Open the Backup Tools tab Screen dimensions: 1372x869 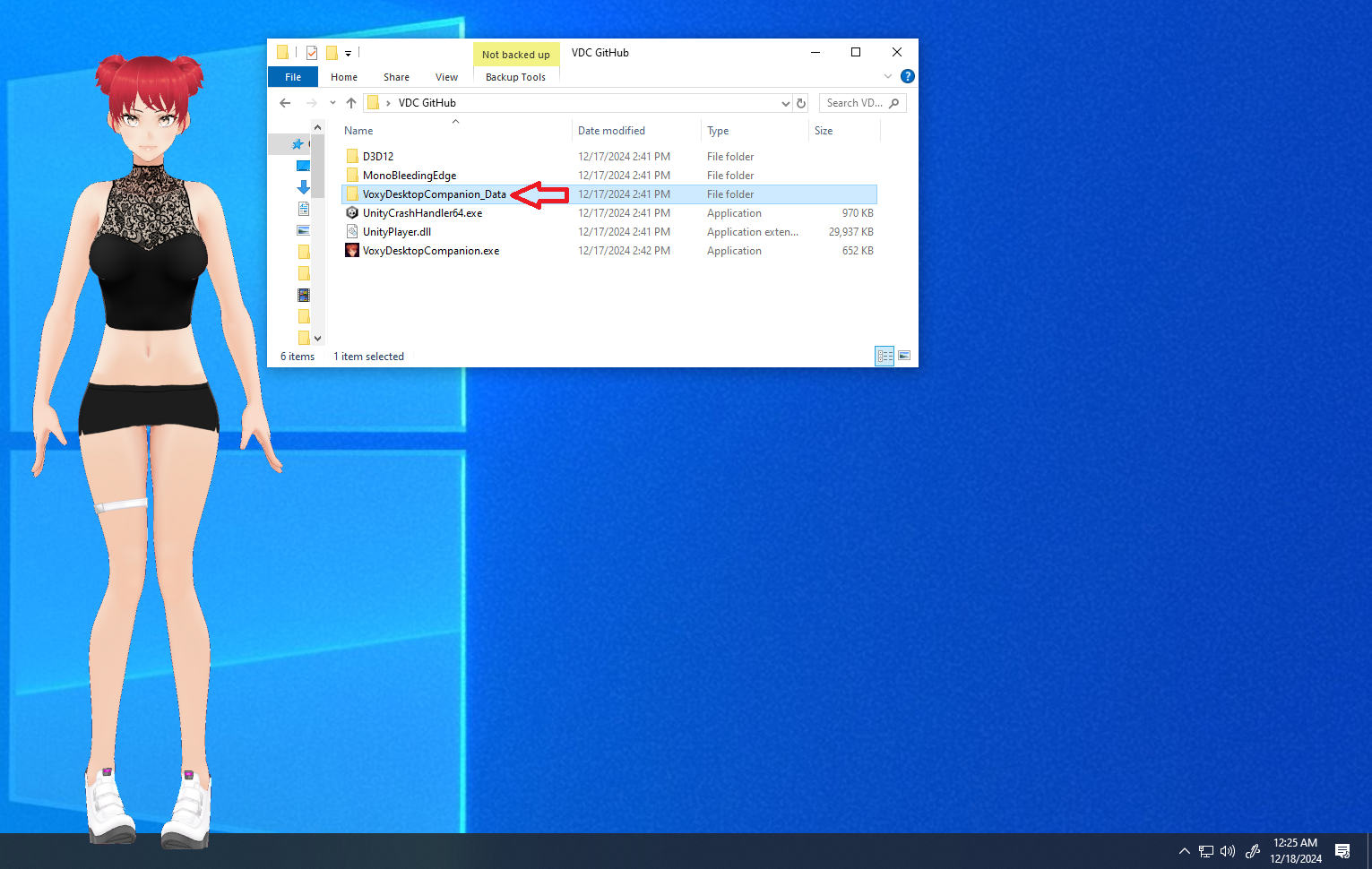pos(515,77)
